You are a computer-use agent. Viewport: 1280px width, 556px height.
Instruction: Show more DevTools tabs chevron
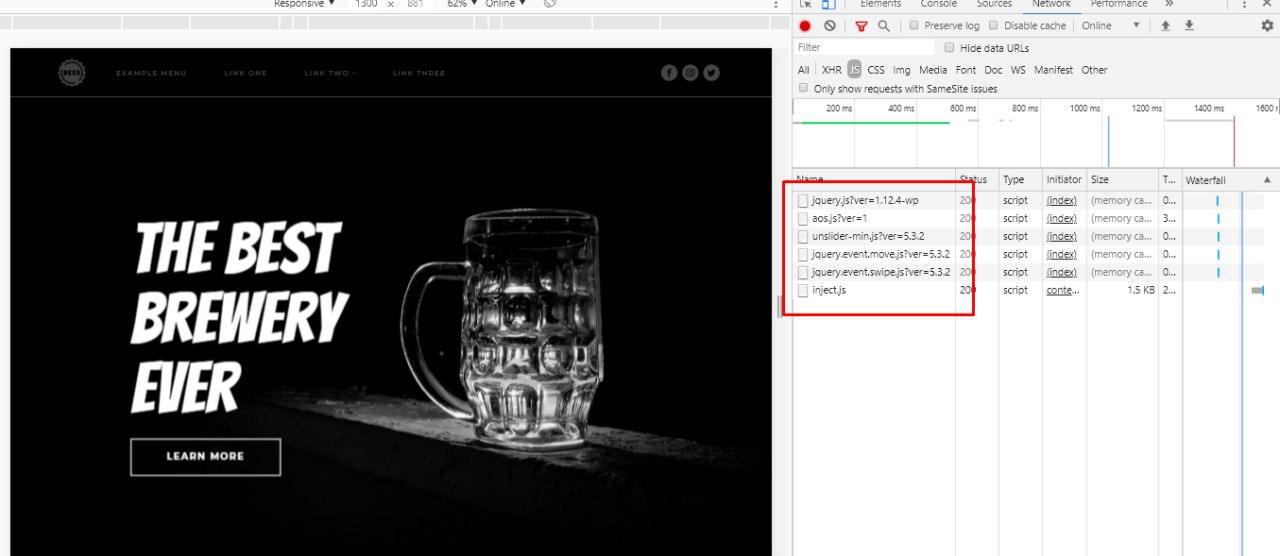1169,4
